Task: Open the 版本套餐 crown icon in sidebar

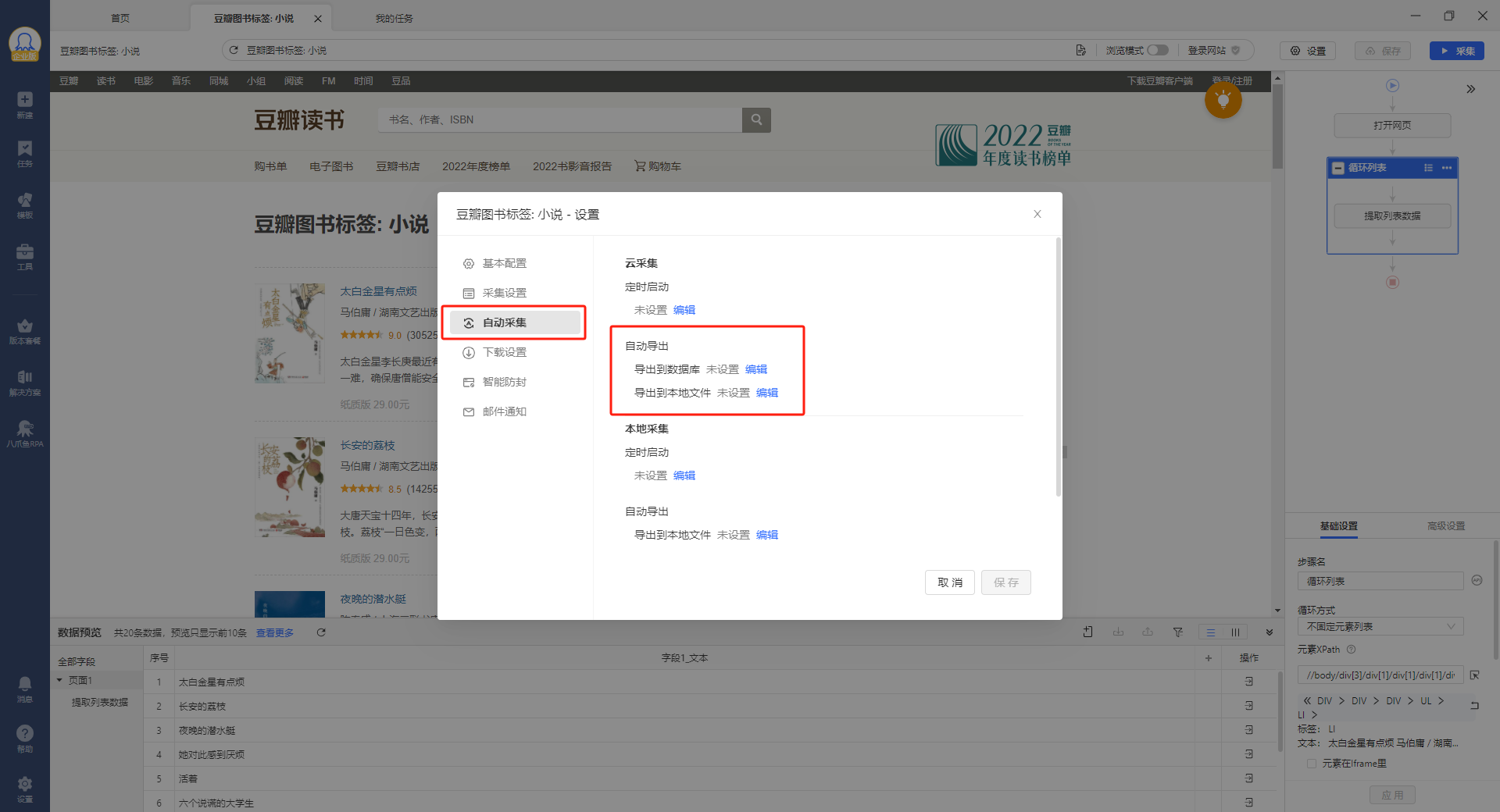Action: coord(25,331)
